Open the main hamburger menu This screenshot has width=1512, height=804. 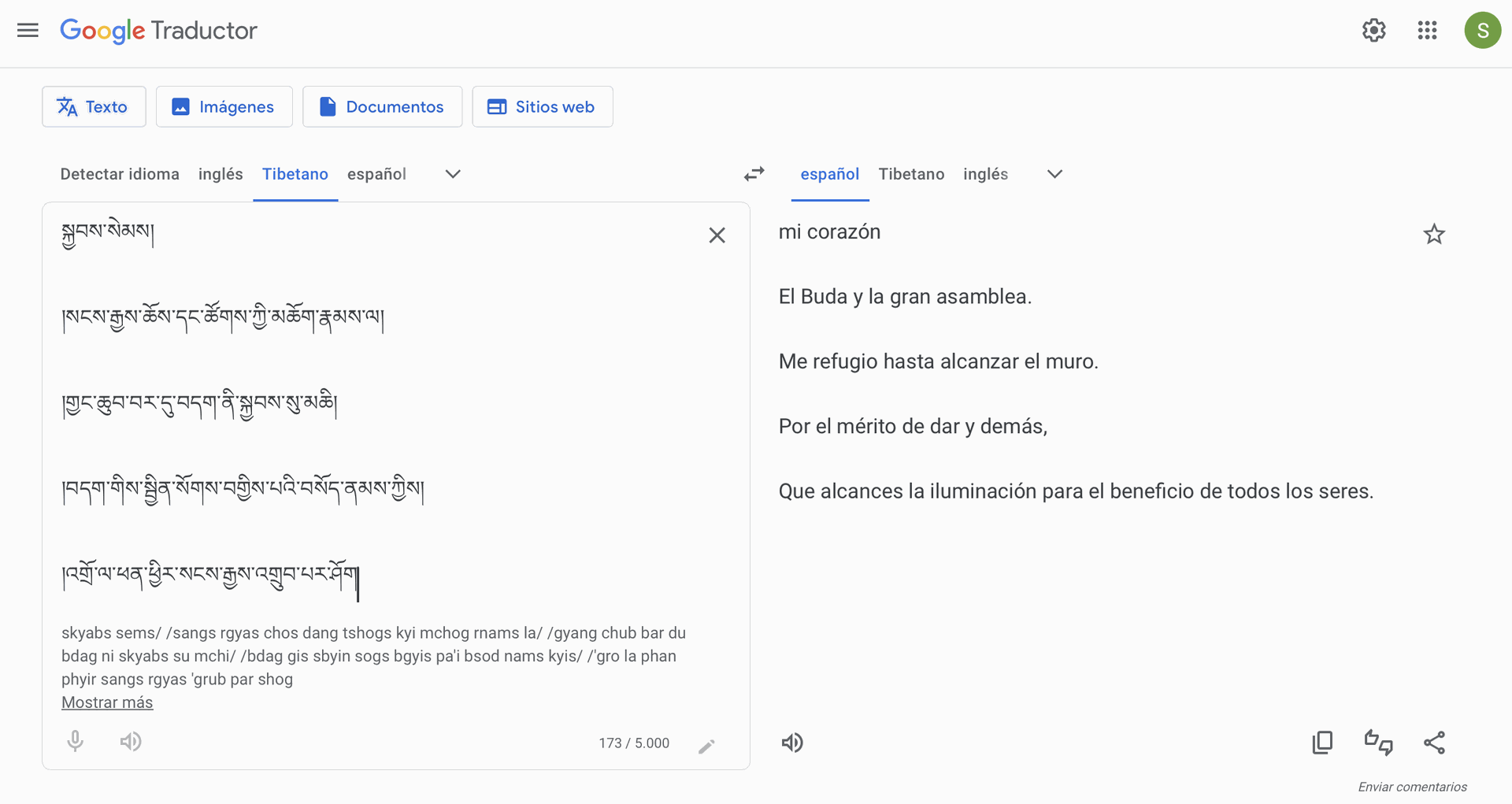(x=28, y=31)
